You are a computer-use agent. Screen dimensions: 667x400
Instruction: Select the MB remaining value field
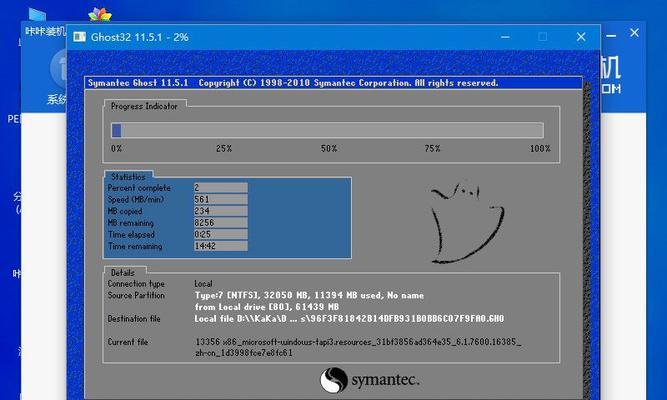219,222
